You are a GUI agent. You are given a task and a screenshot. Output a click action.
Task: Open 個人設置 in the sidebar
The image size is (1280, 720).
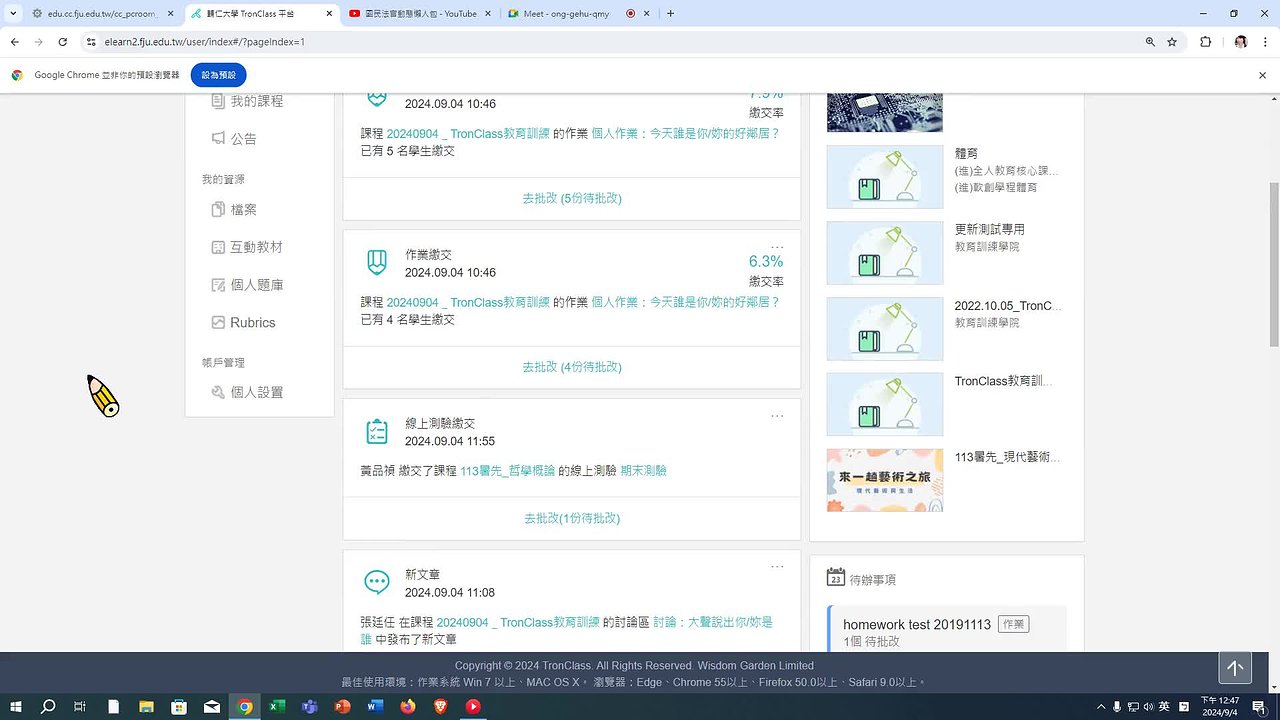click(247, 393)
